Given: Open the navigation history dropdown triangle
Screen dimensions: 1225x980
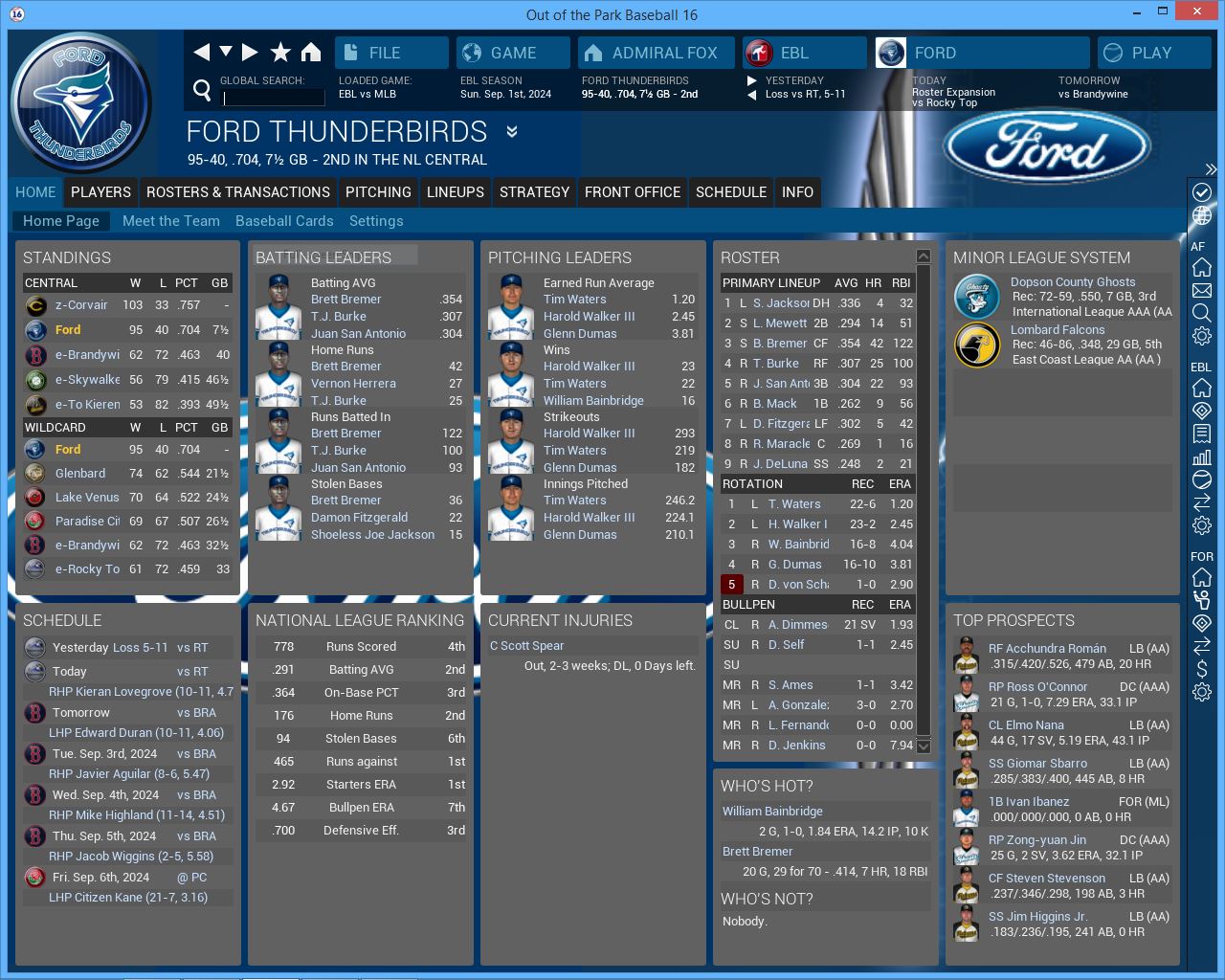Looking at the screenshot, I should point(226,51).
